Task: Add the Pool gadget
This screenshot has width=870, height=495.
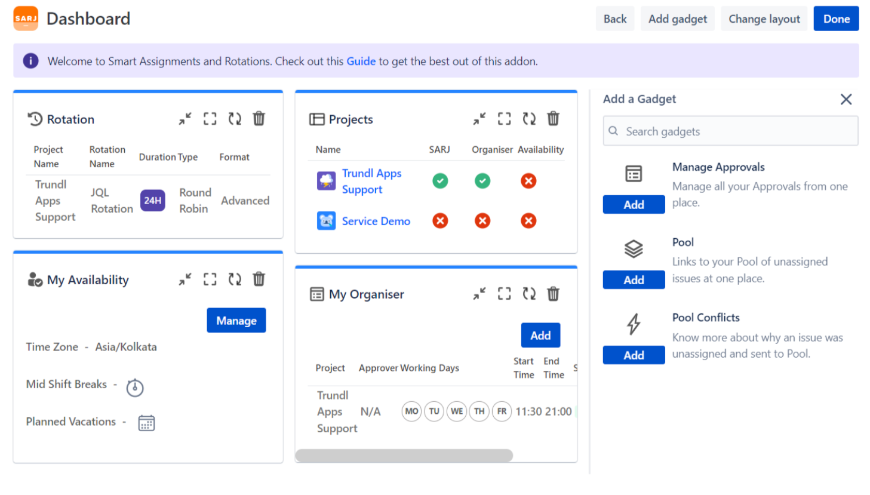Action: (x=634, y=280)
